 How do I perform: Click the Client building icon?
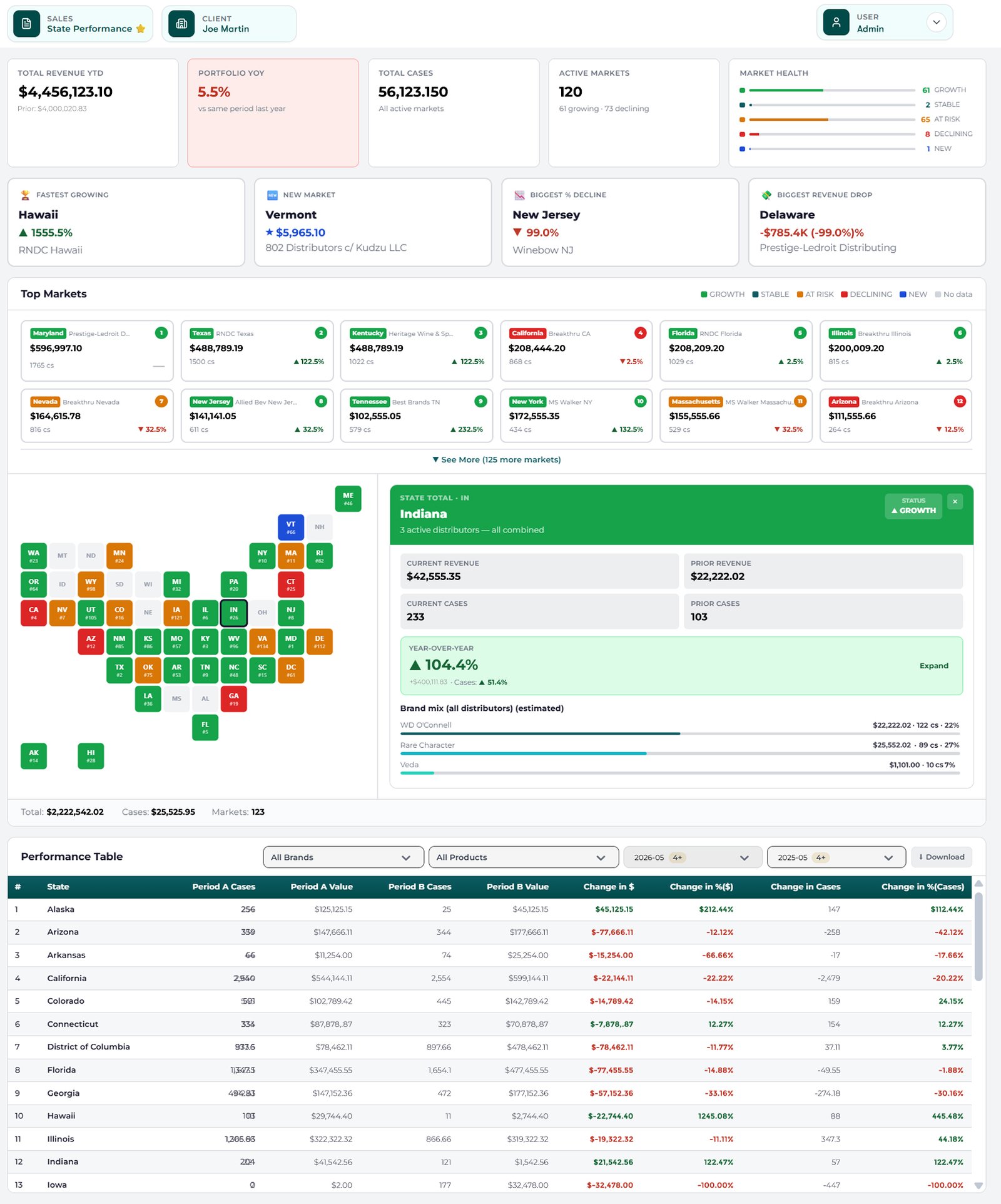181,24
